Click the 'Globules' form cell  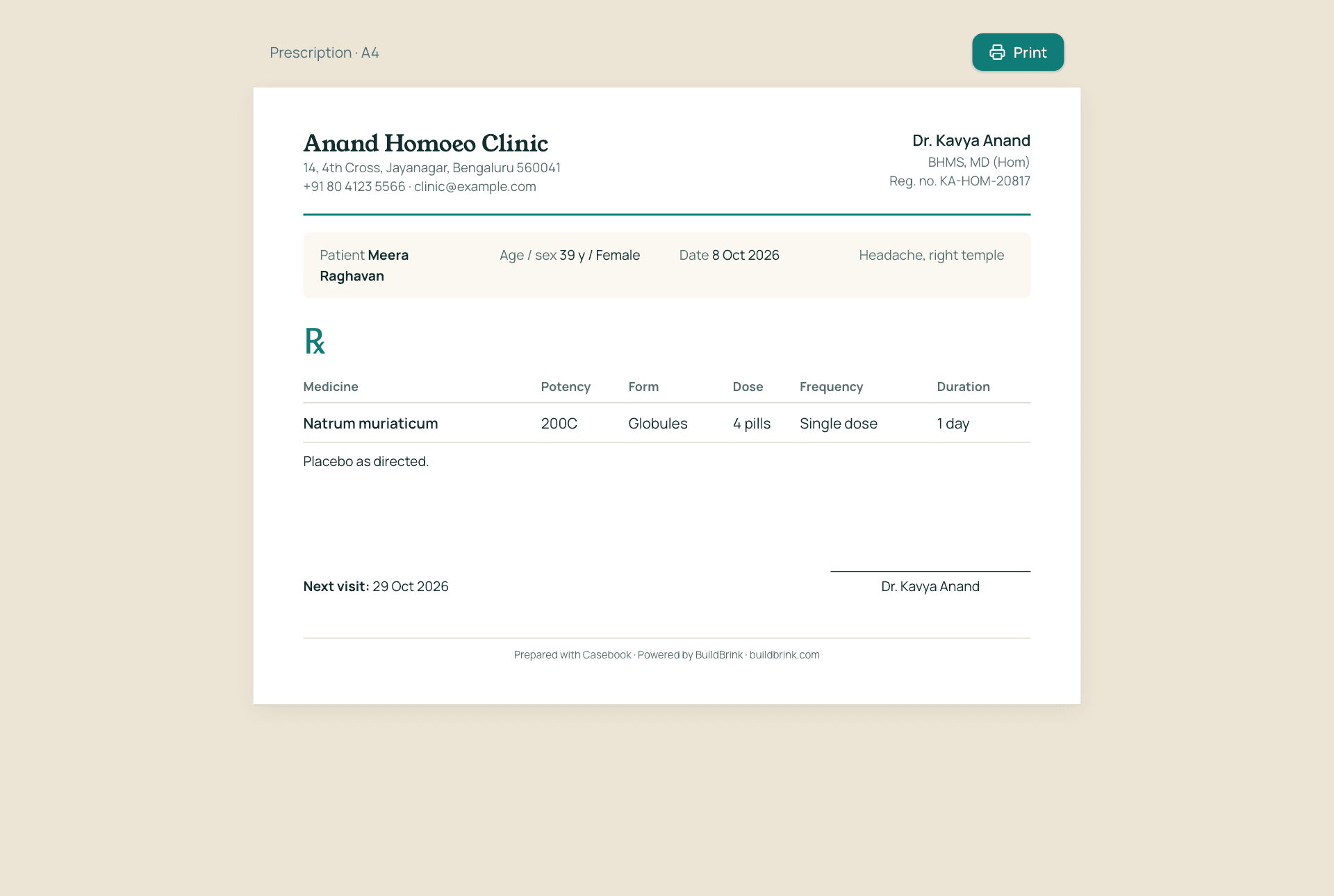658,424
